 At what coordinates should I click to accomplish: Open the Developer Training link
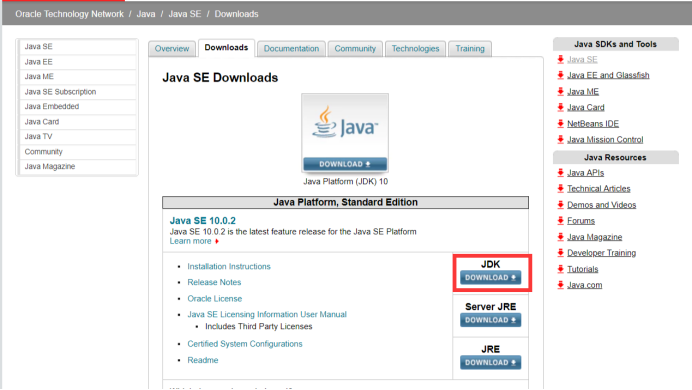tap(602, 253)
